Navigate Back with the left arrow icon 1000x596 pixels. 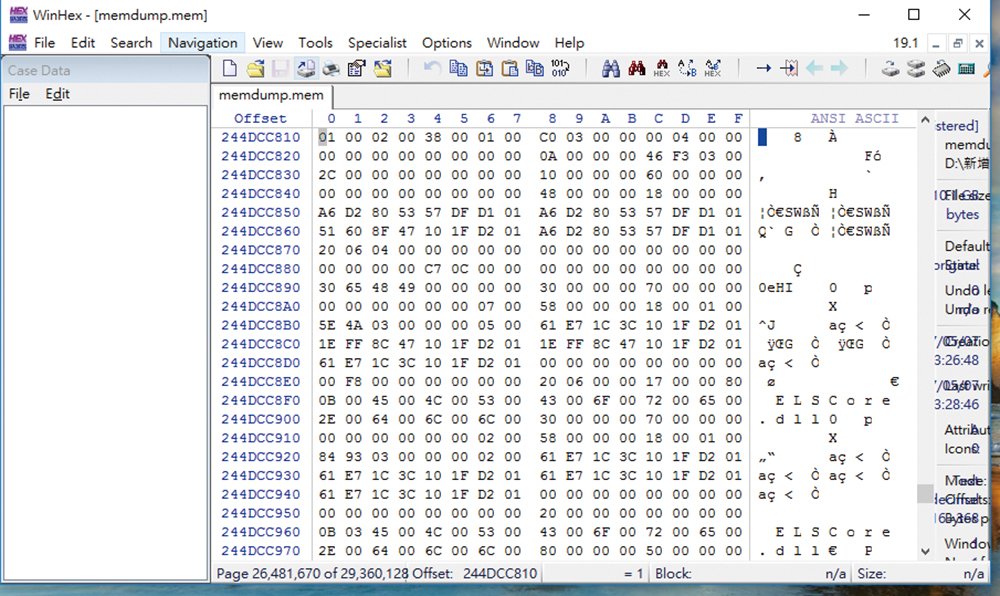point(814,68)
